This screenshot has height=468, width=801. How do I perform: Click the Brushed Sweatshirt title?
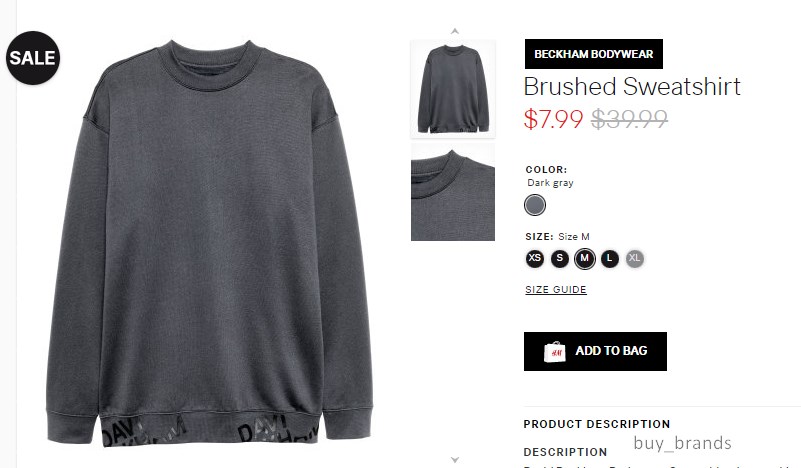632,86
